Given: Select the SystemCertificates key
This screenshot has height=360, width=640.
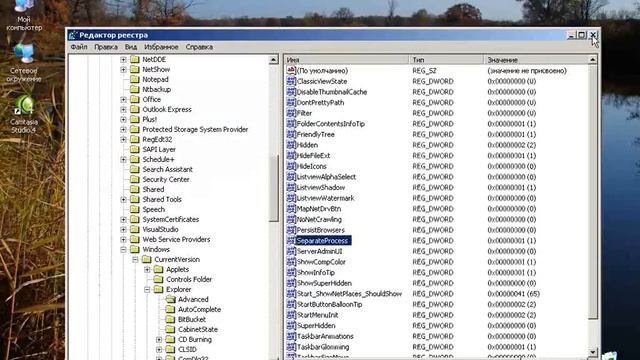Looking at the screenshot, I should click(171, 220).
